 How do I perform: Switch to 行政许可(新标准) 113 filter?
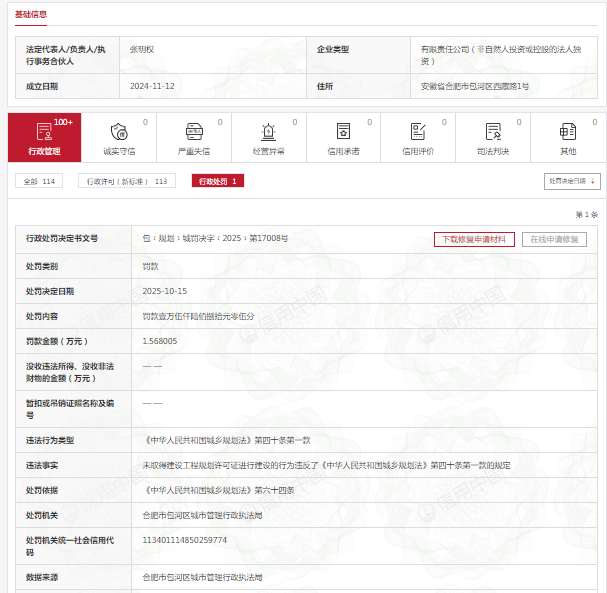pos(125,181)
